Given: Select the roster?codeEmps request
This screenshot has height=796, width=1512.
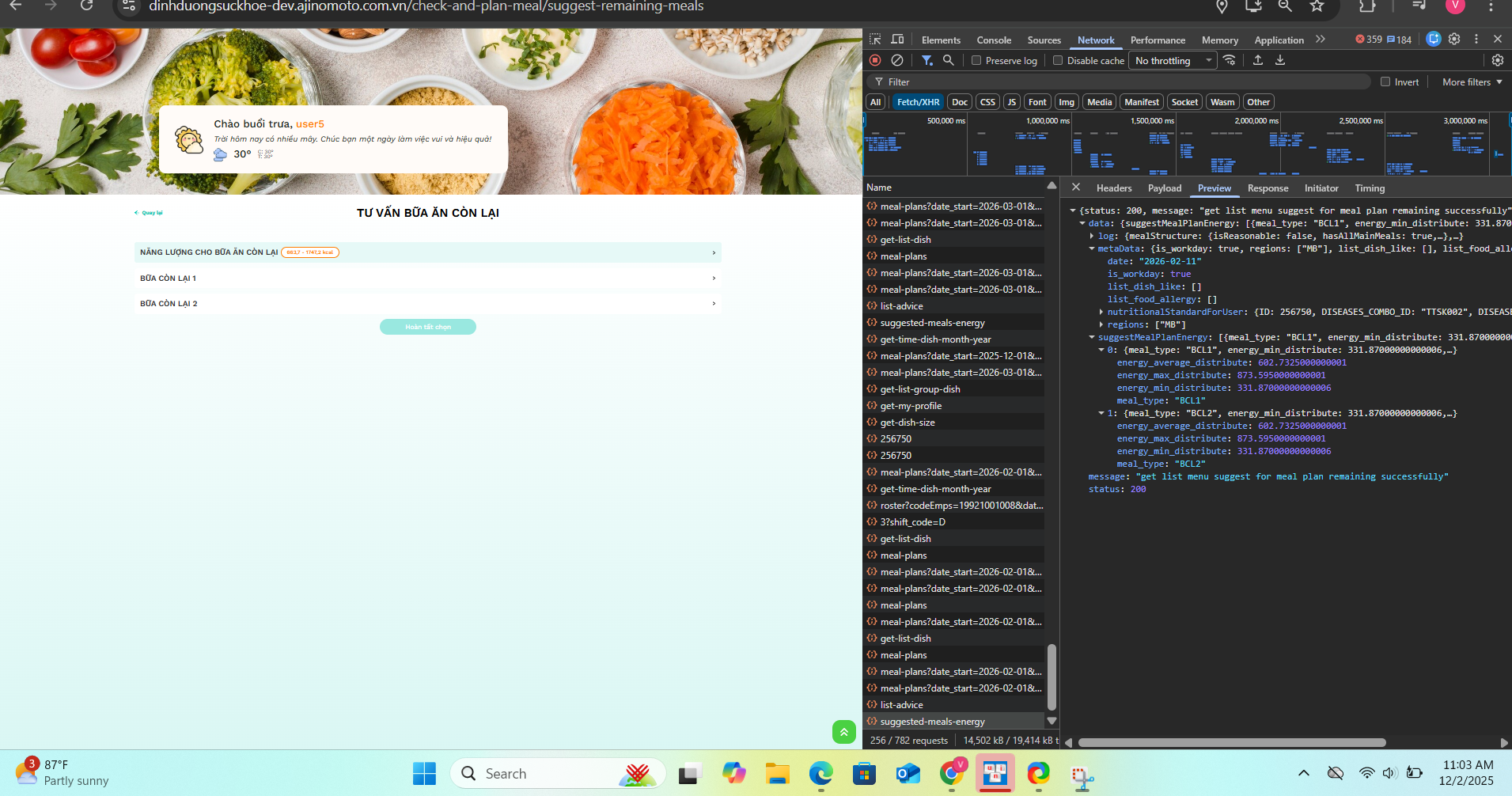Looking at the screenshot, I should pos(954,506).
